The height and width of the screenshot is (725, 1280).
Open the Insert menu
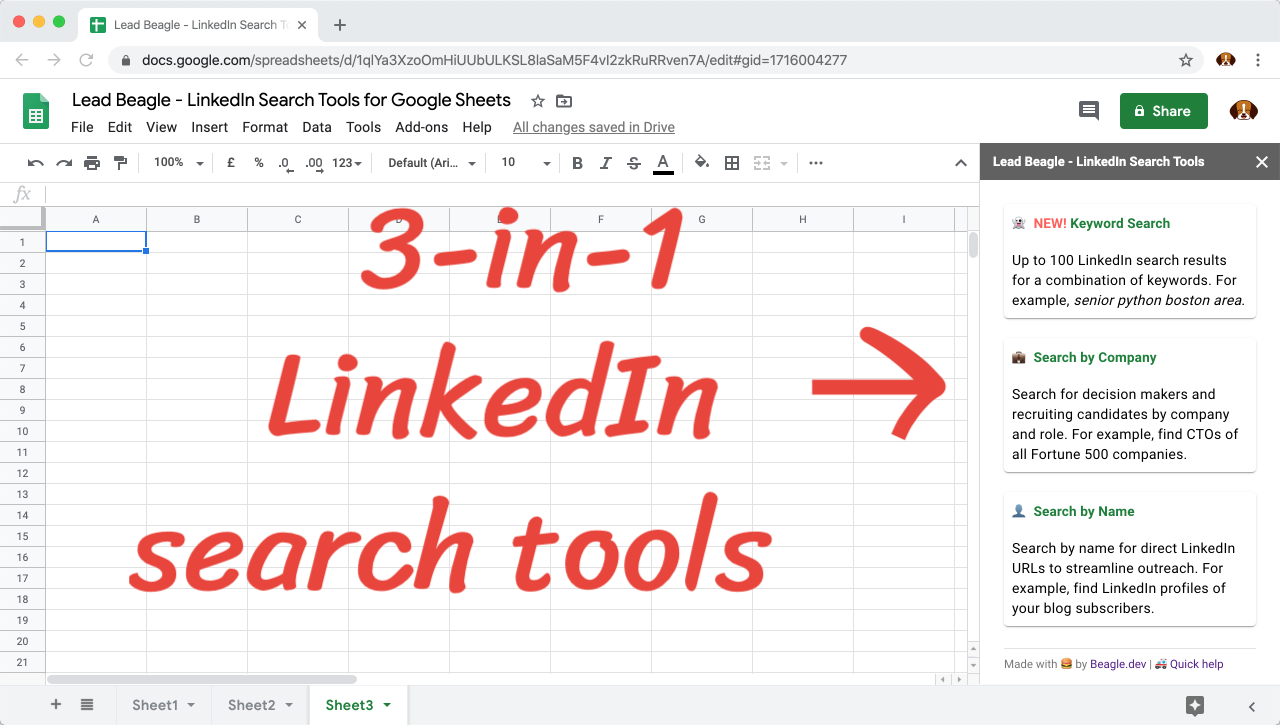pyautogui.click(x=210, y=127)
